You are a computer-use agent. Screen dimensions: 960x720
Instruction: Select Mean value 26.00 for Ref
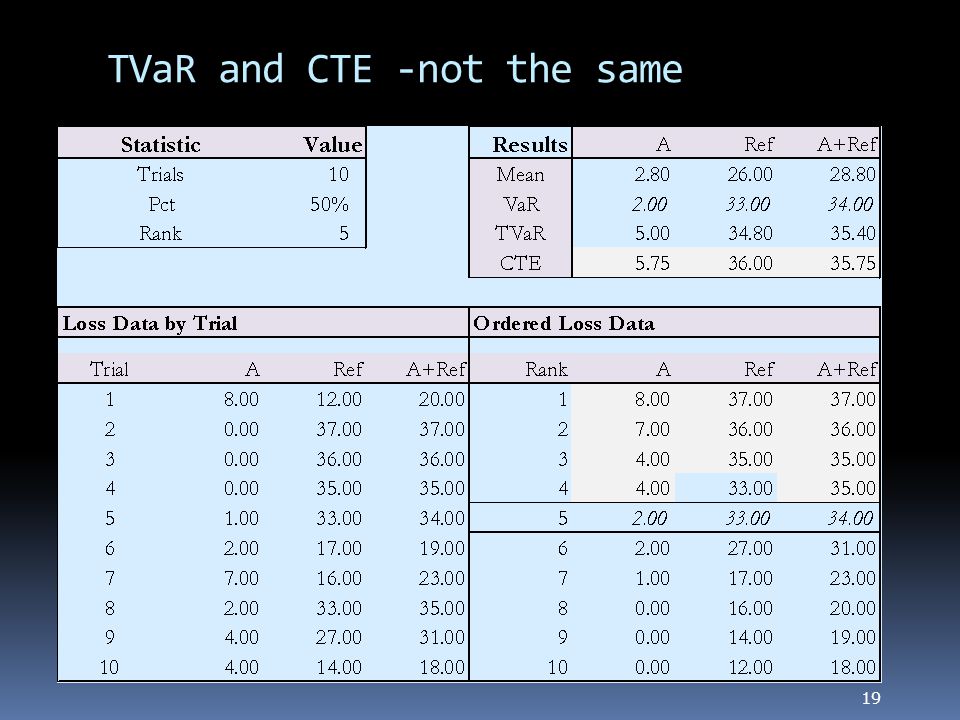[750, 174]
